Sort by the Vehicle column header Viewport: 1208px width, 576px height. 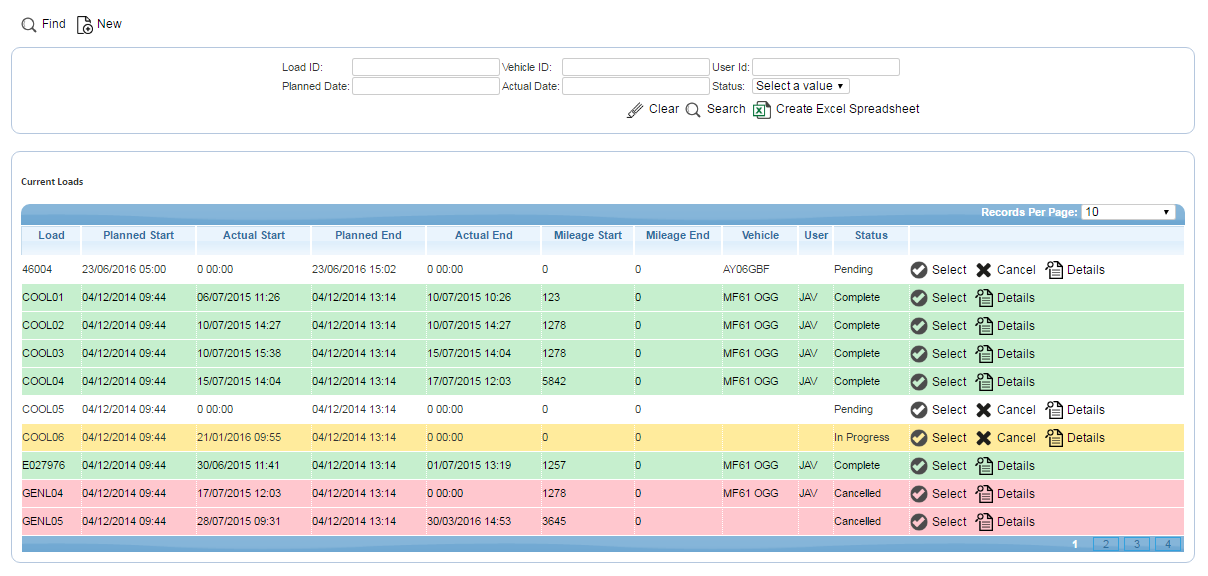click(761, 236)
